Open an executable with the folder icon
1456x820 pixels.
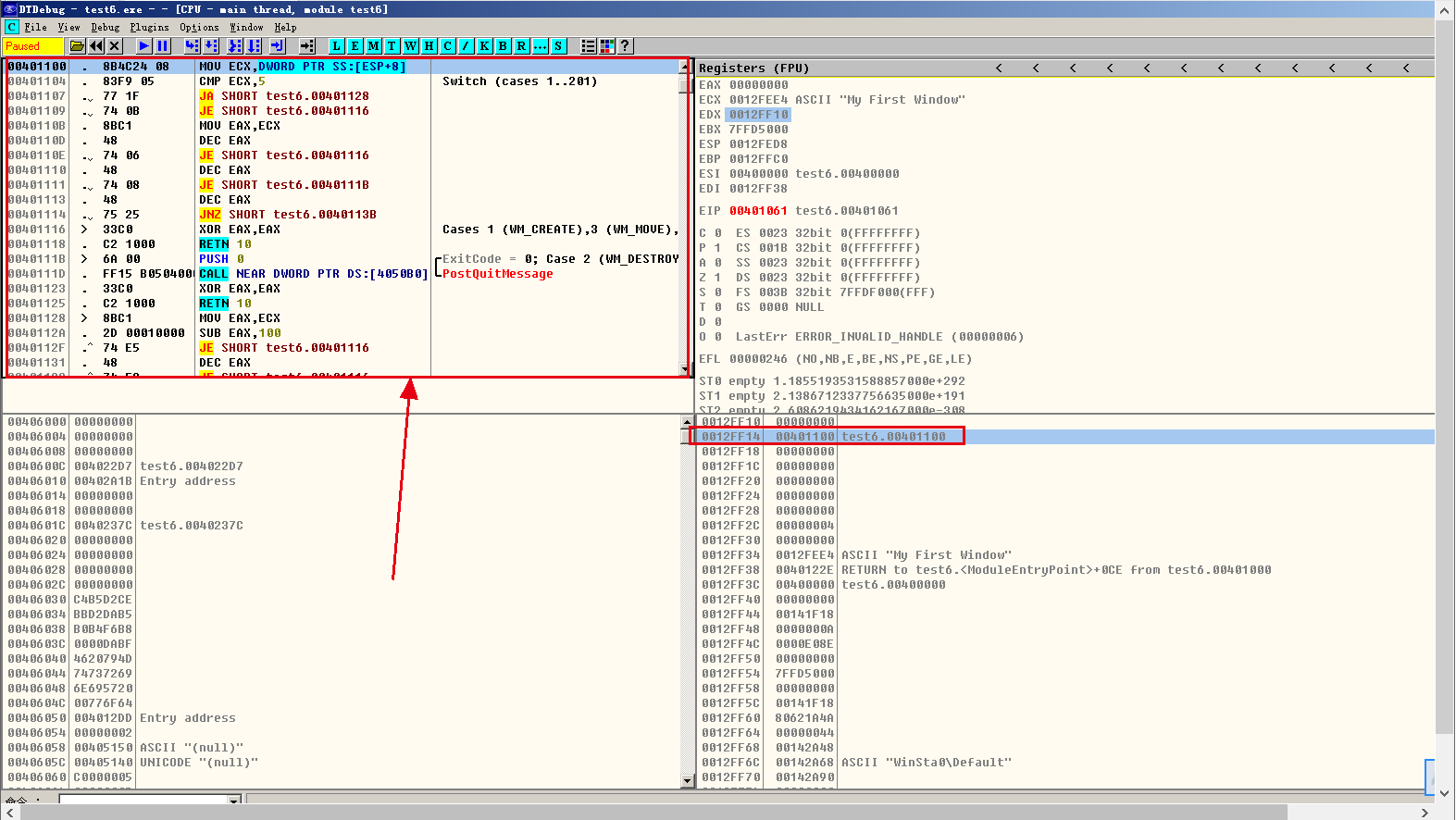pos(77,45)
